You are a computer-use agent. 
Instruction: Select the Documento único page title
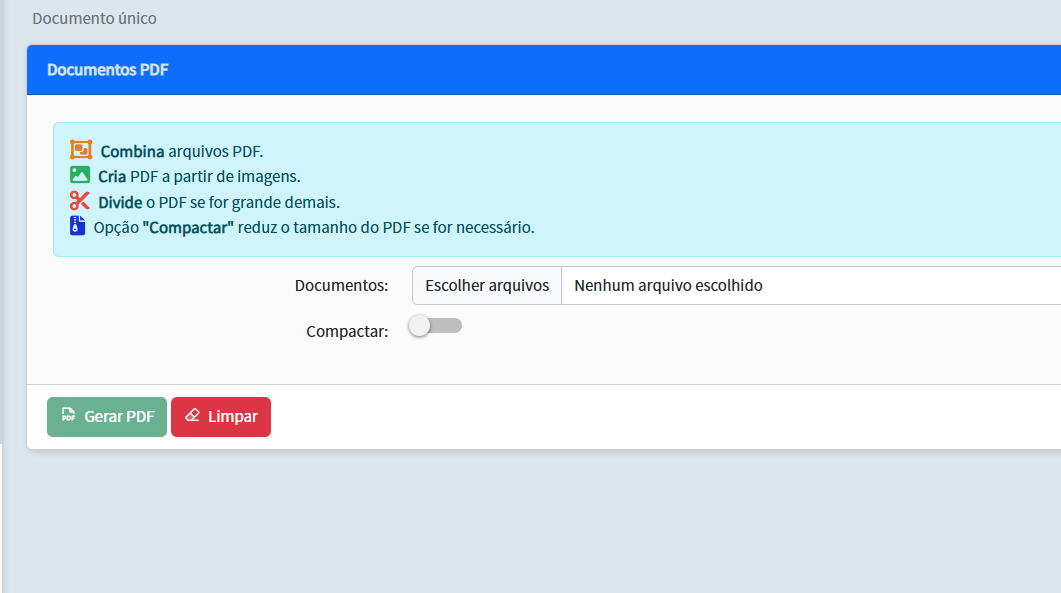tap(95, 18)
